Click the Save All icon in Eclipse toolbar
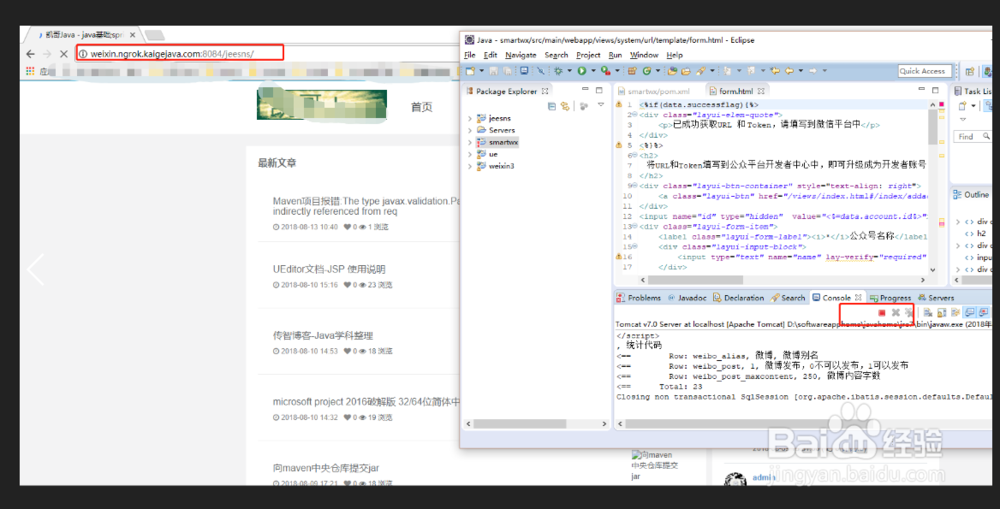Screen dimensions: 1000x509 pyautogui.click(x=508, y=71)
